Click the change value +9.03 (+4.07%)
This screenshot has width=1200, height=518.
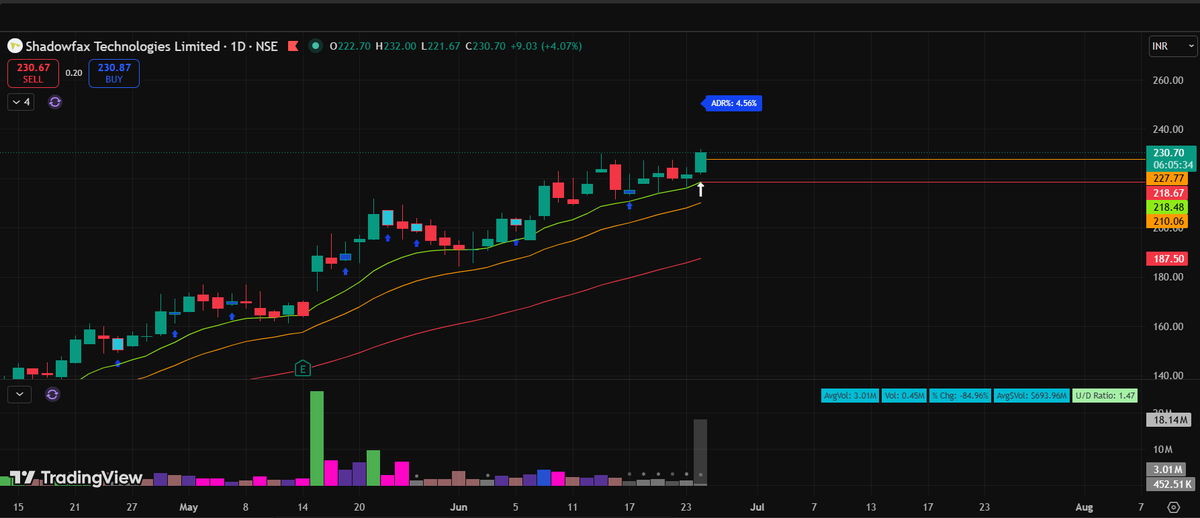(546, 46)
